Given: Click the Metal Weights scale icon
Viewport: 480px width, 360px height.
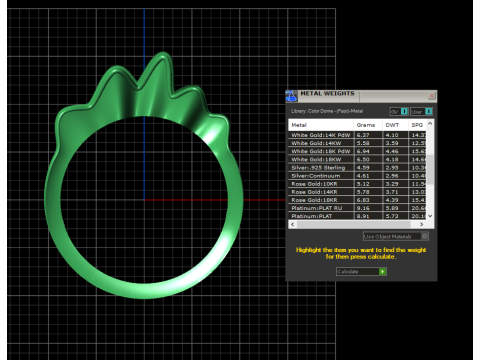Looking at the screenshot, I should [291, 96].
